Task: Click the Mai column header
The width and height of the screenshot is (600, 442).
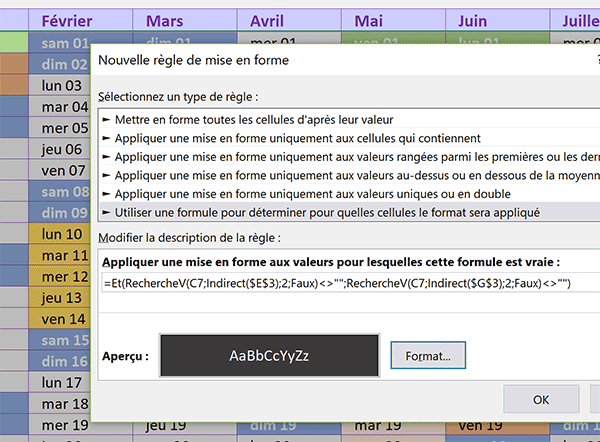Action: click(x=393, y=20)
